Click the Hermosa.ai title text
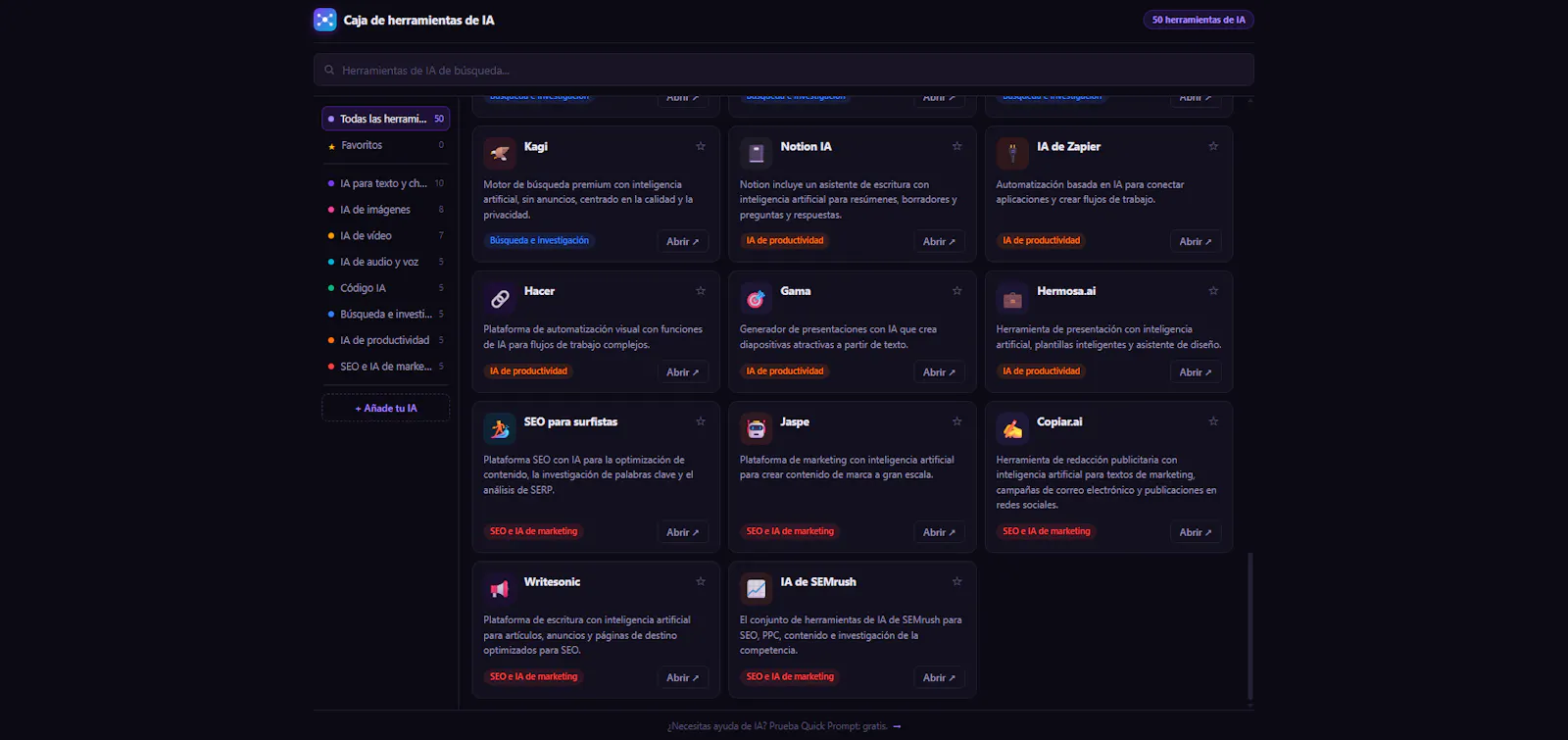 [x=1066, y=291]
